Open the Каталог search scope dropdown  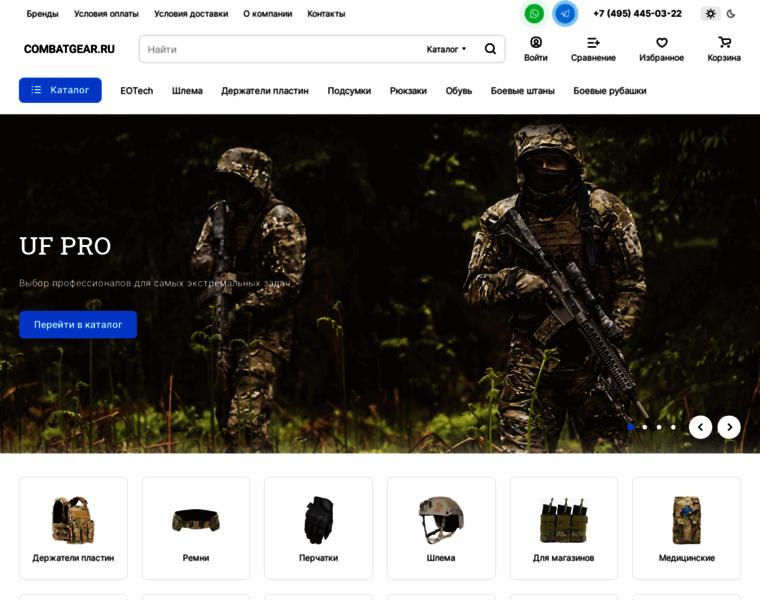446,49
